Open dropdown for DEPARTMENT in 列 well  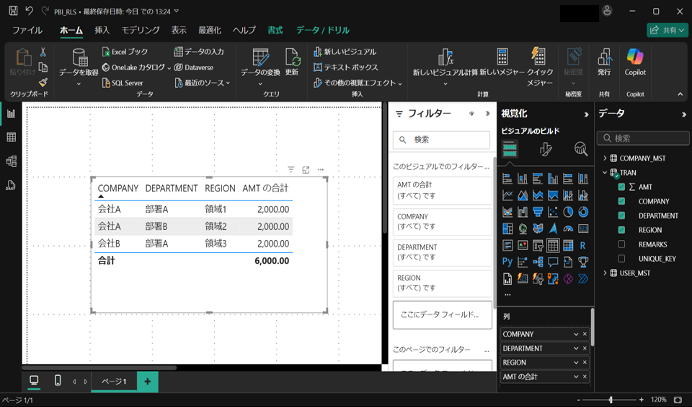(x=576, y=349)
